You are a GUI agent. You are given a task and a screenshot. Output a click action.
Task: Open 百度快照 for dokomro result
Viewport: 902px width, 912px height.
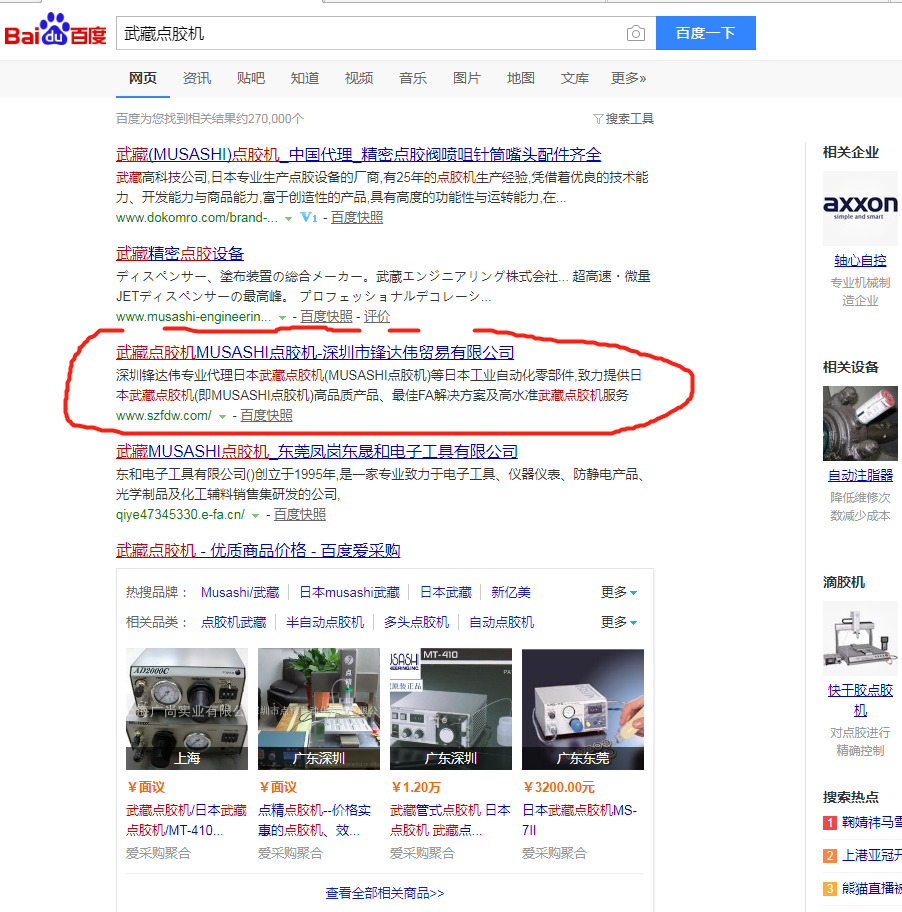tap(356, 218)
